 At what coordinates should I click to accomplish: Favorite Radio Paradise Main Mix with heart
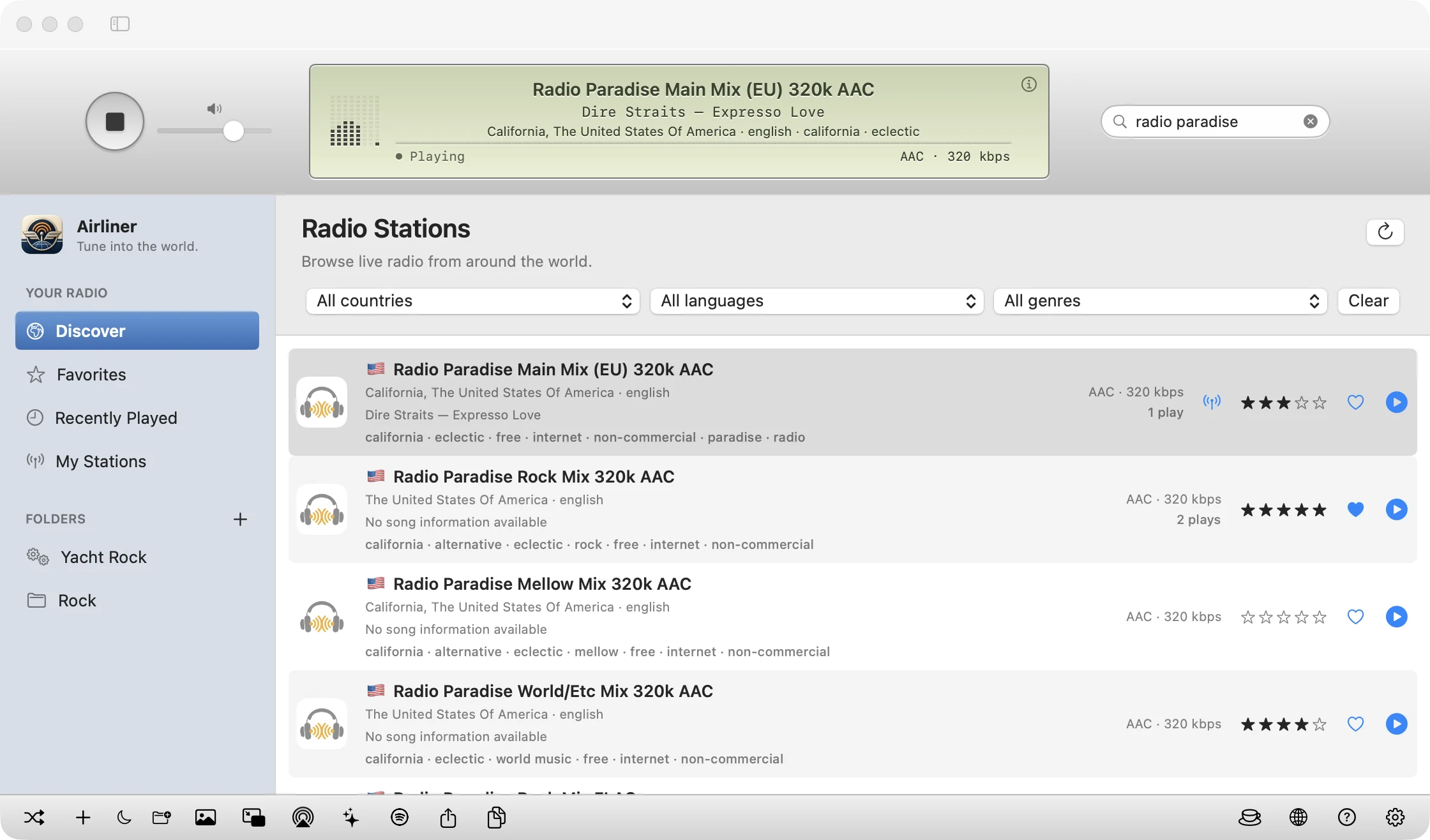(x=1355, y=402)
